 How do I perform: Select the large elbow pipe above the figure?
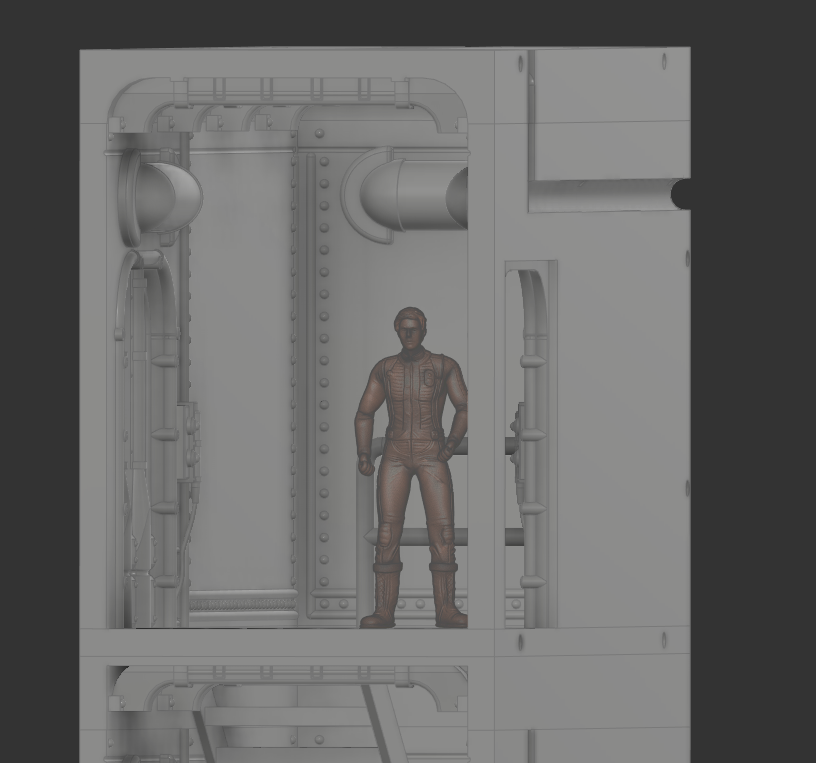405,195
